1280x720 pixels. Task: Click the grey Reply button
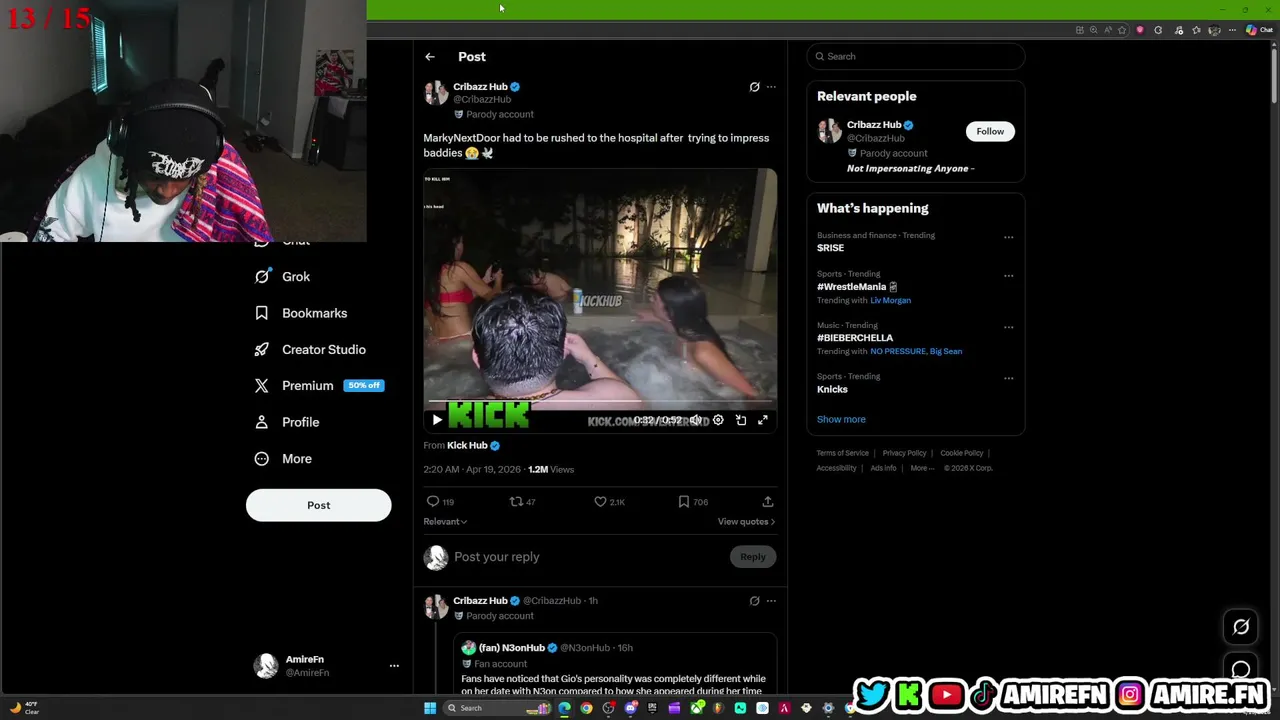752,557
